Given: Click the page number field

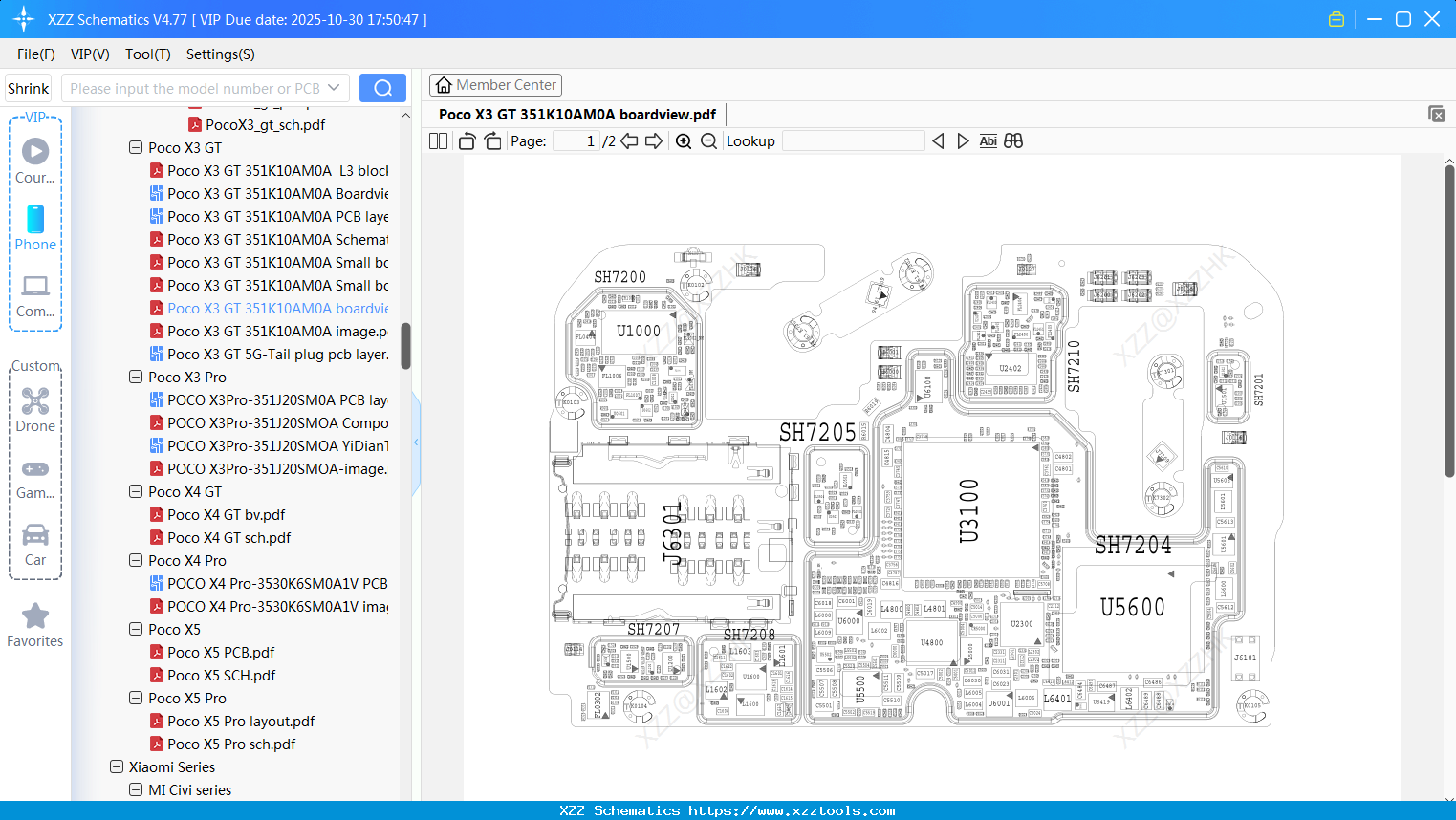Looking at the screenshot, I should [576, 141].
